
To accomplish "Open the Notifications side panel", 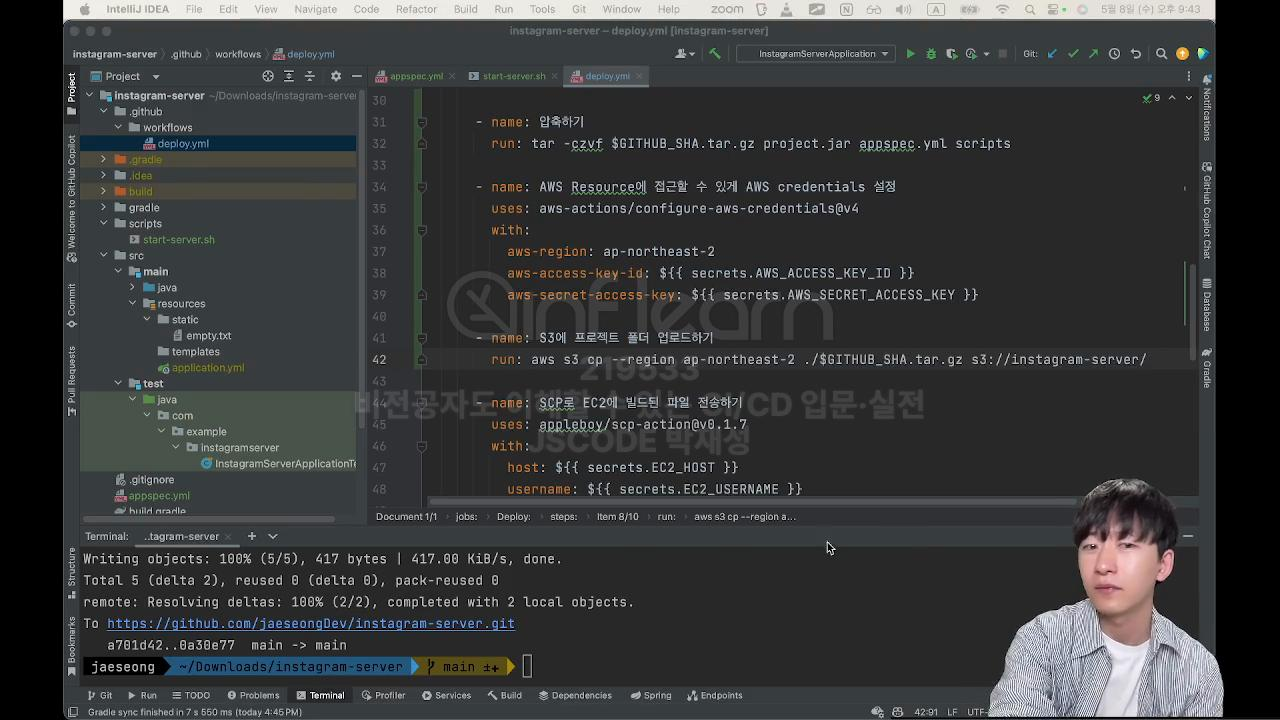I will click(x=1207, y=107).
